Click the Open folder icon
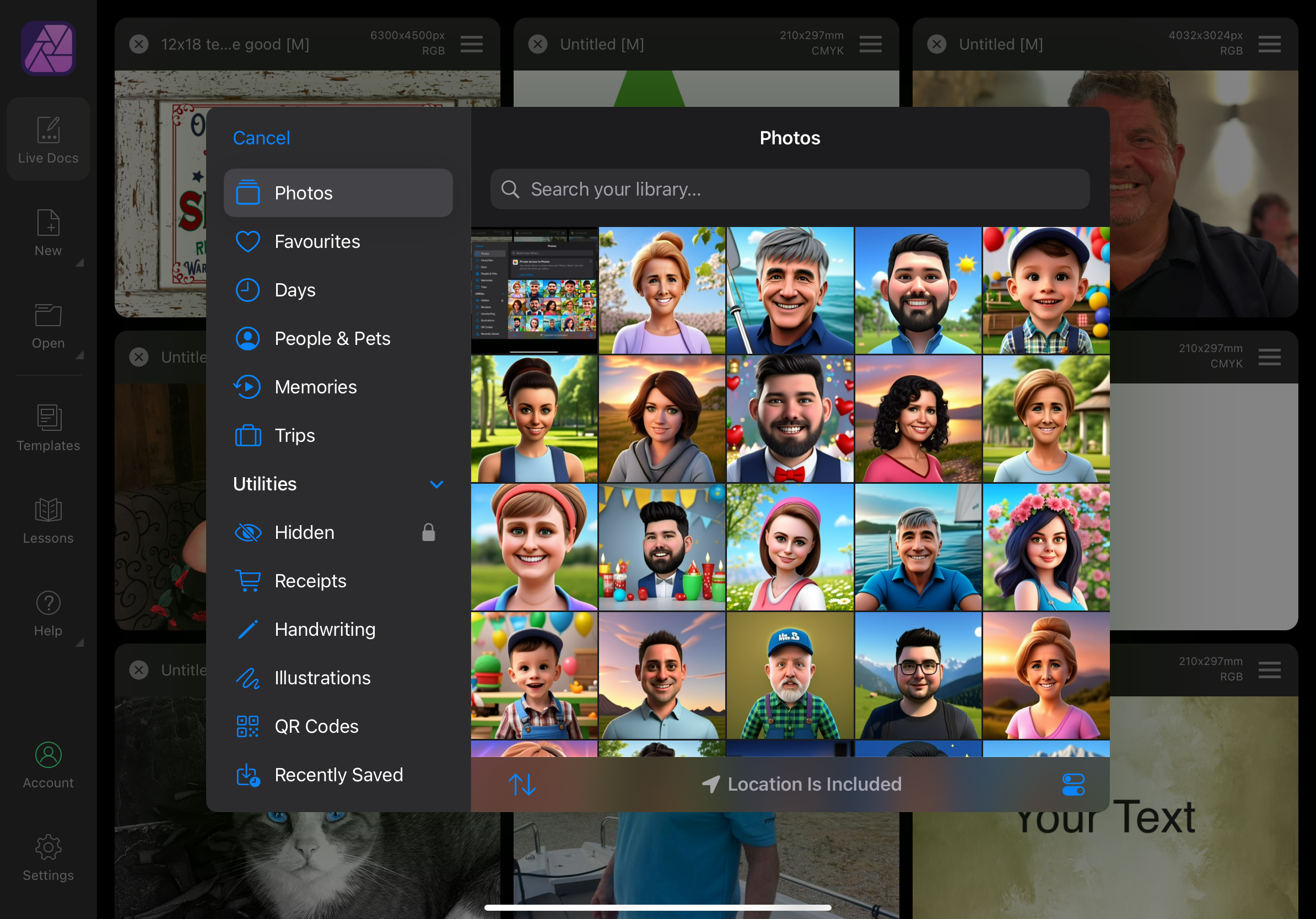1316x919 pixels. [48, 316]
